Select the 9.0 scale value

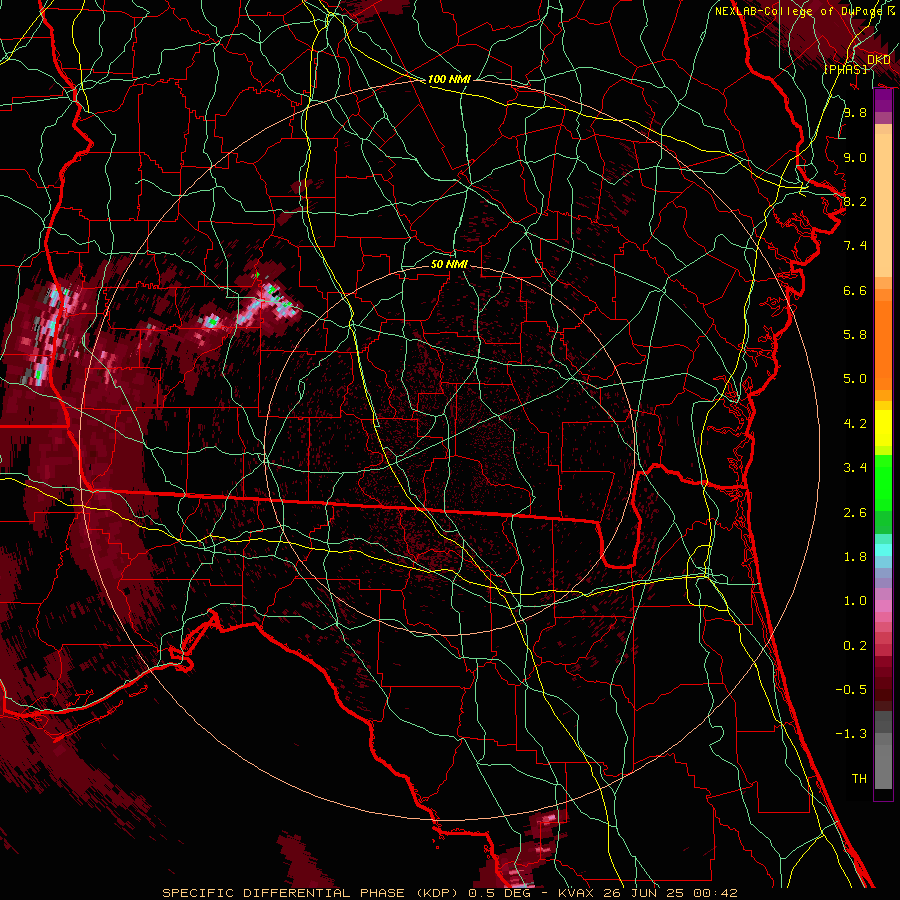(x=855, y=157)
